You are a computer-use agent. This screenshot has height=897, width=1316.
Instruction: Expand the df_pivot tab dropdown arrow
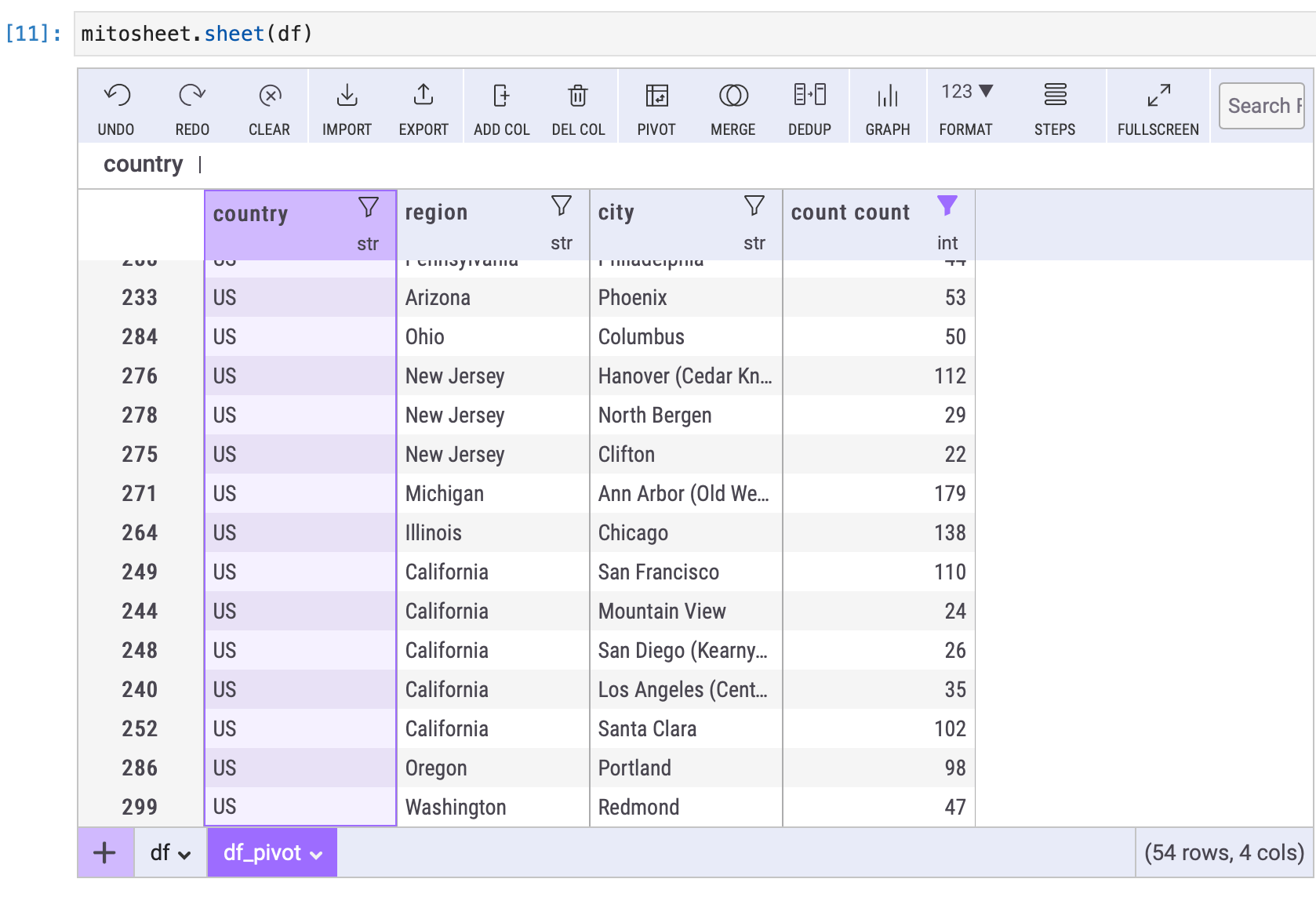(x=317, y=855)
